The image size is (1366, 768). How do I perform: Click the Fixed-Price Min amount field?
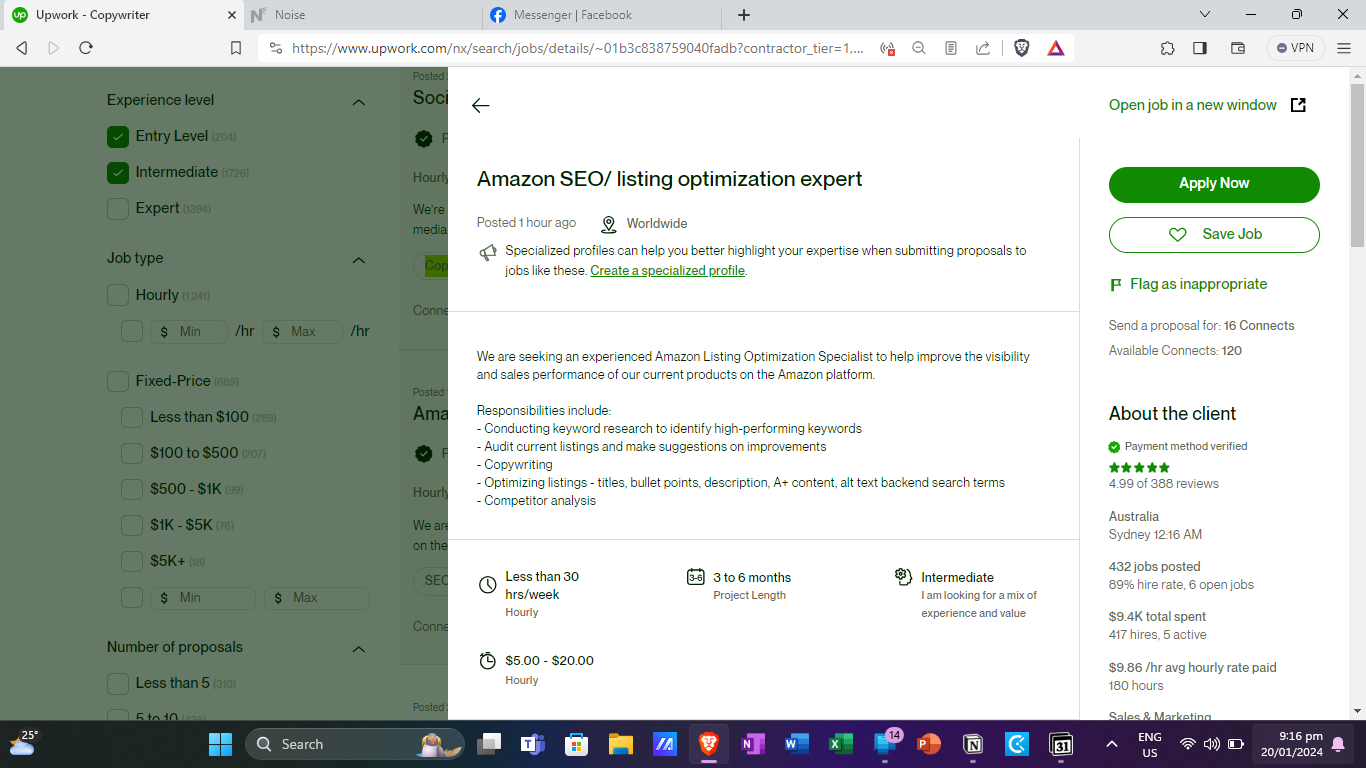point(203,598)
